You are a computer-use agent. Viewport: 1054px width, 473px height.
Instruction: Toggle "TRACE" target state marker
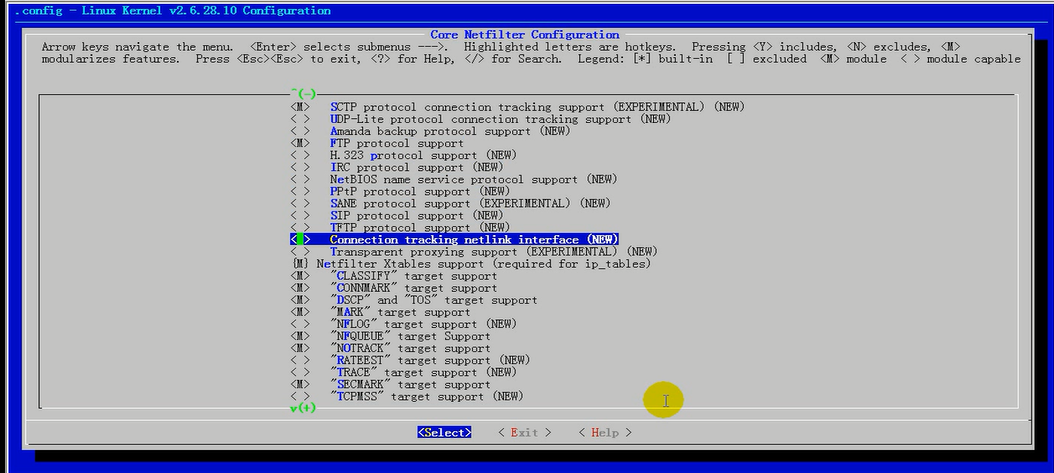point(300,373)
